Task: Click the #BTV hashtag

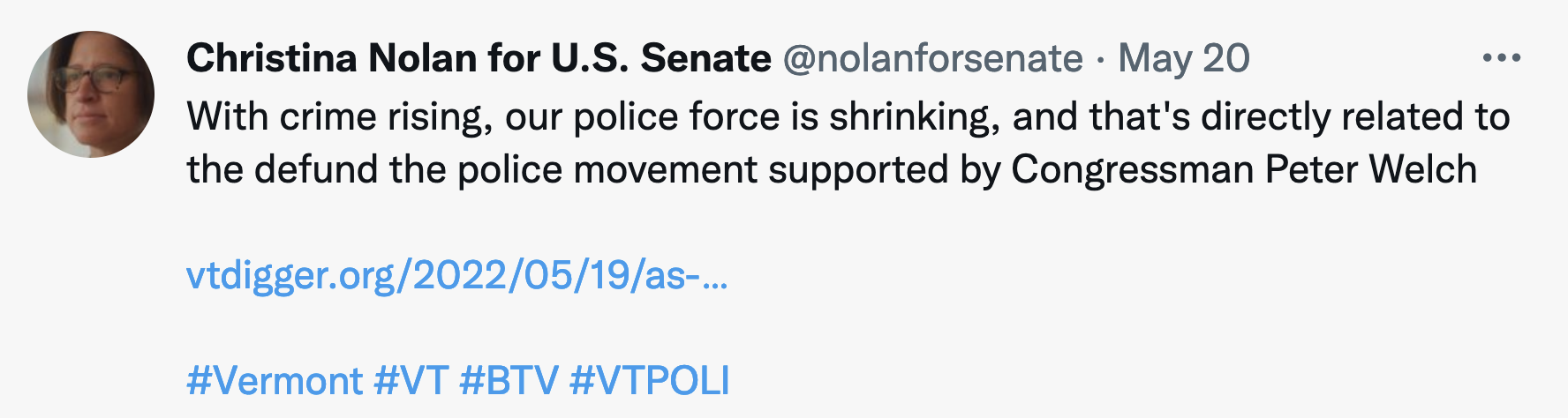Action: 509,381
